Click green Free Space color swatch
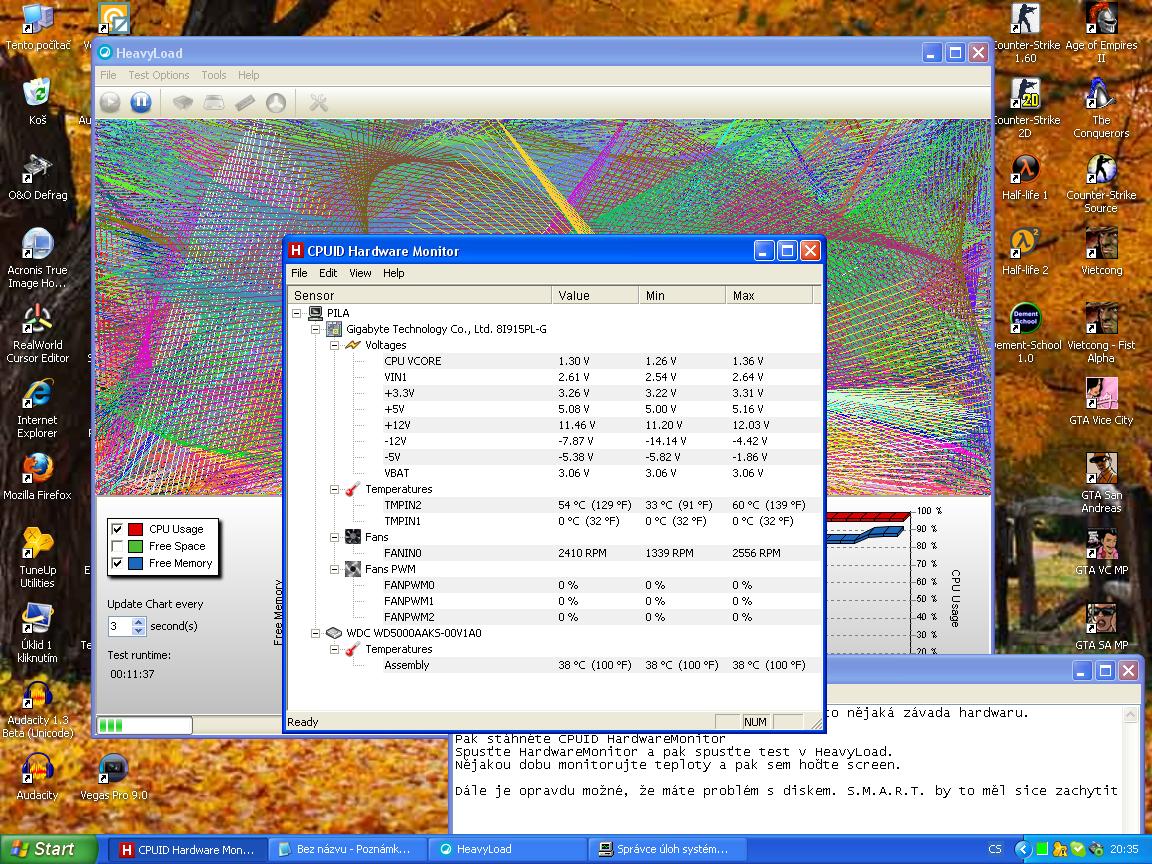This screenshot has height=864, width=1152. click(135, 546)
